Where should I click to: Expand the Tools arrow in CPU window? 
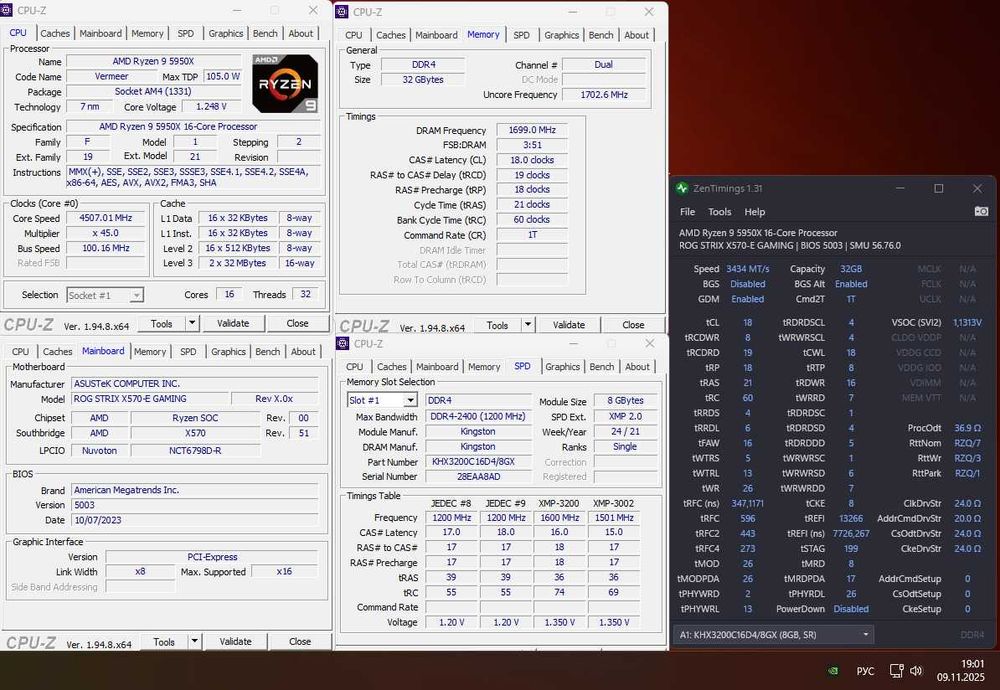point(192,323)
